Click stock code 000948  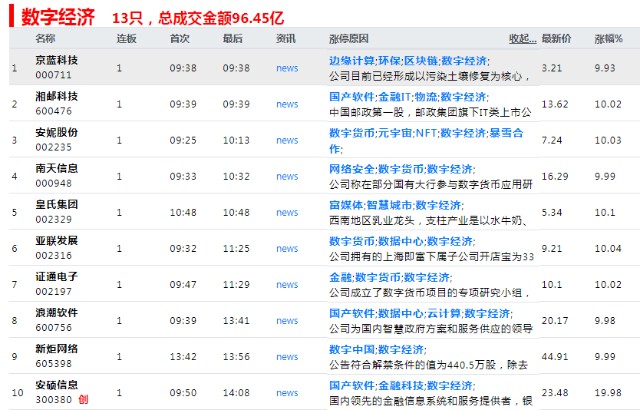coord(53,183)
